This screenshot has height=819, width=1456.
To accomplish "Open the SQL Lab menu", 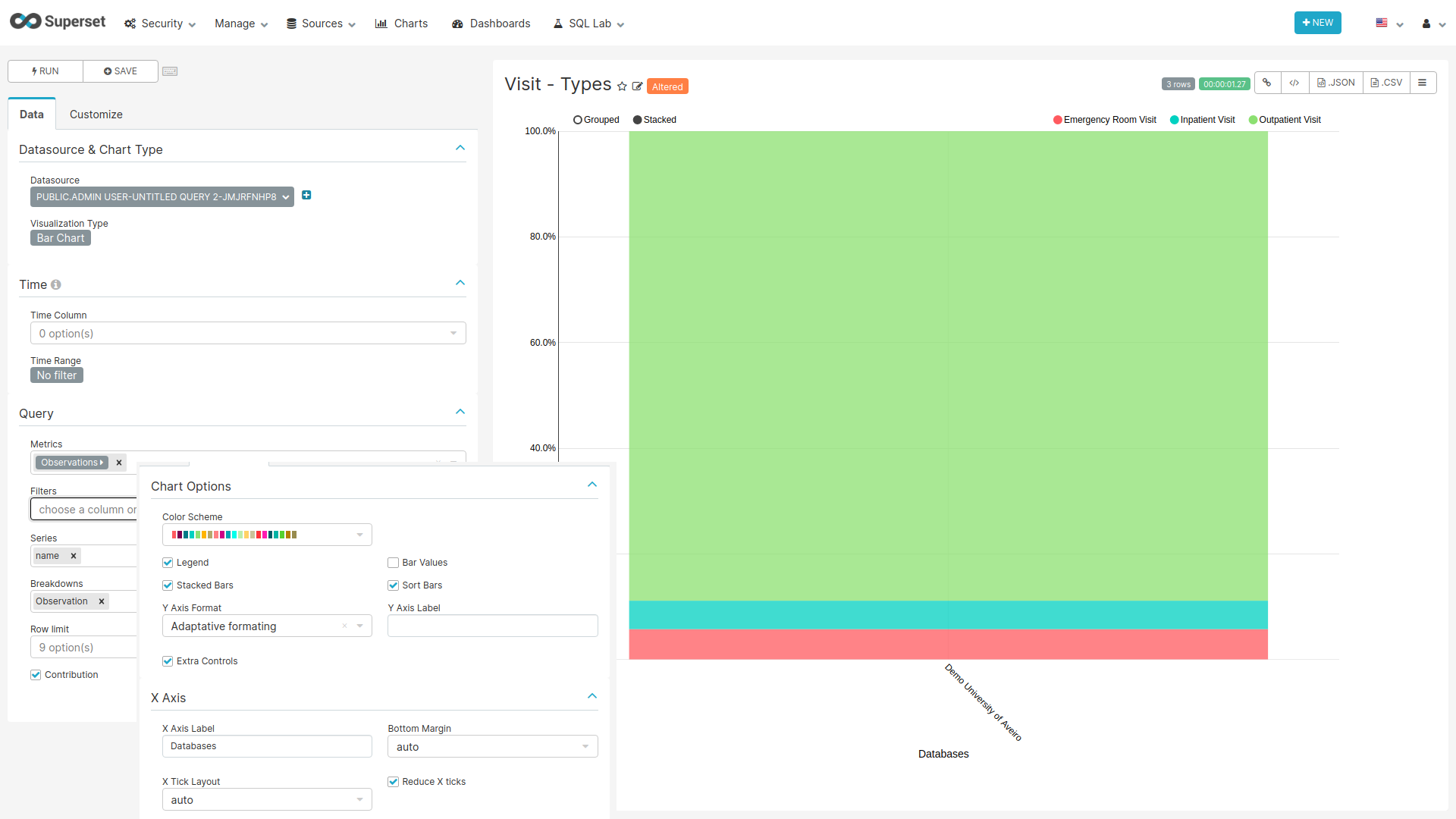I will [x=588, y=24].
